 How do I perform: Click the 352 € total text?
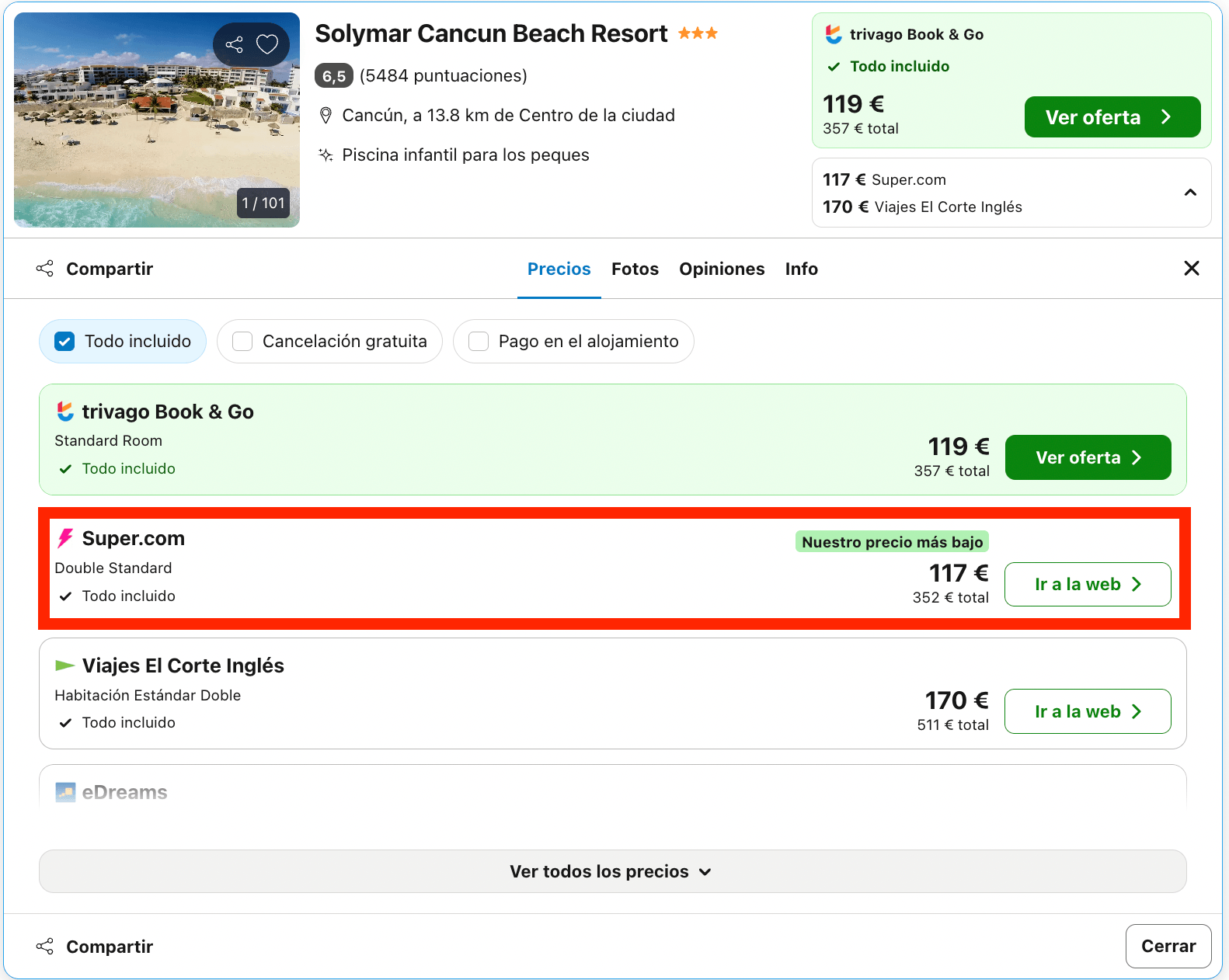[951, 597]
